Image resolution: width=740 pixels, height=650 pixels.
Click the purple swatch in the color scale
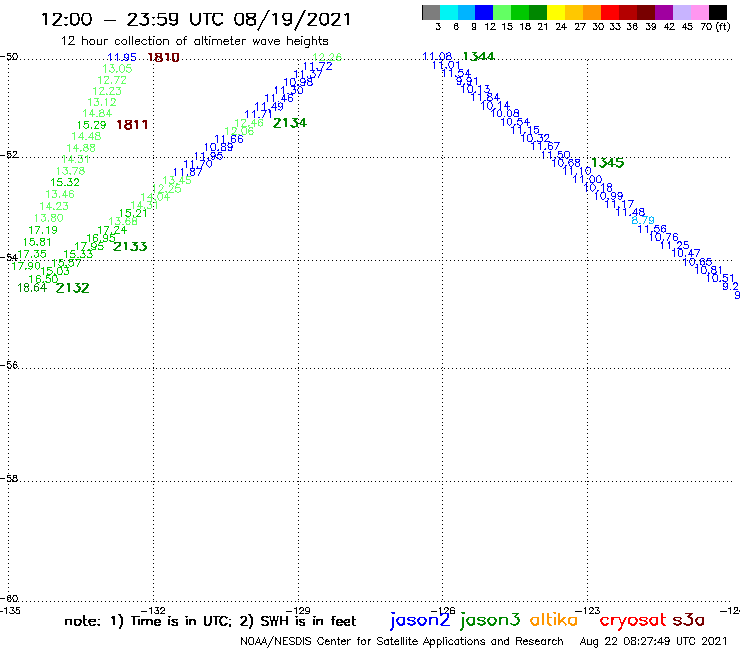(664, 12)
